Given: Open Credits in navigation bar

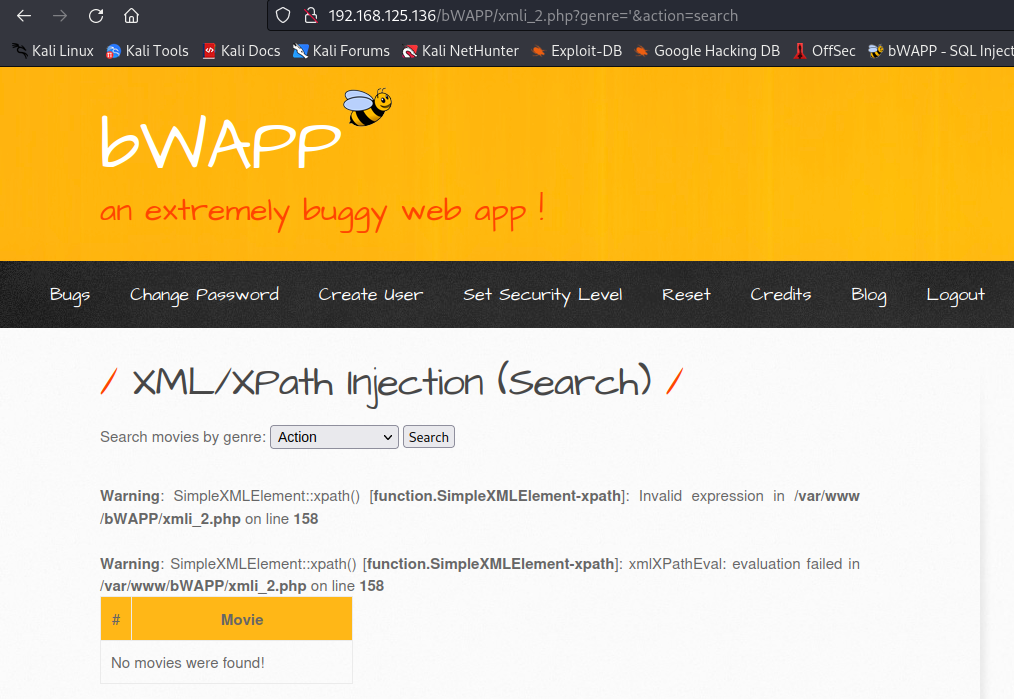Looking at the screenshot, I should click(x=781, y=294).
